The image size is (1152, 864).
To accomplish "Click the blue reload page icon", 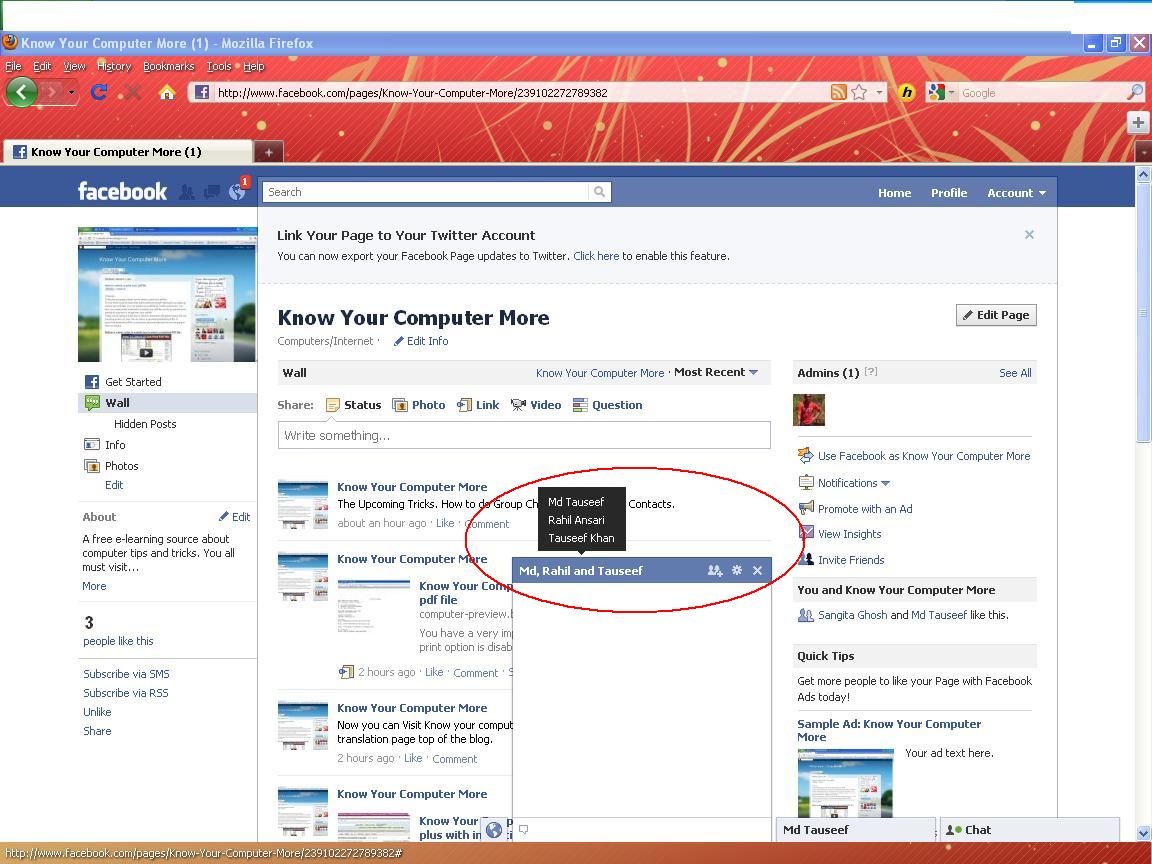I will tap(98, 92).
